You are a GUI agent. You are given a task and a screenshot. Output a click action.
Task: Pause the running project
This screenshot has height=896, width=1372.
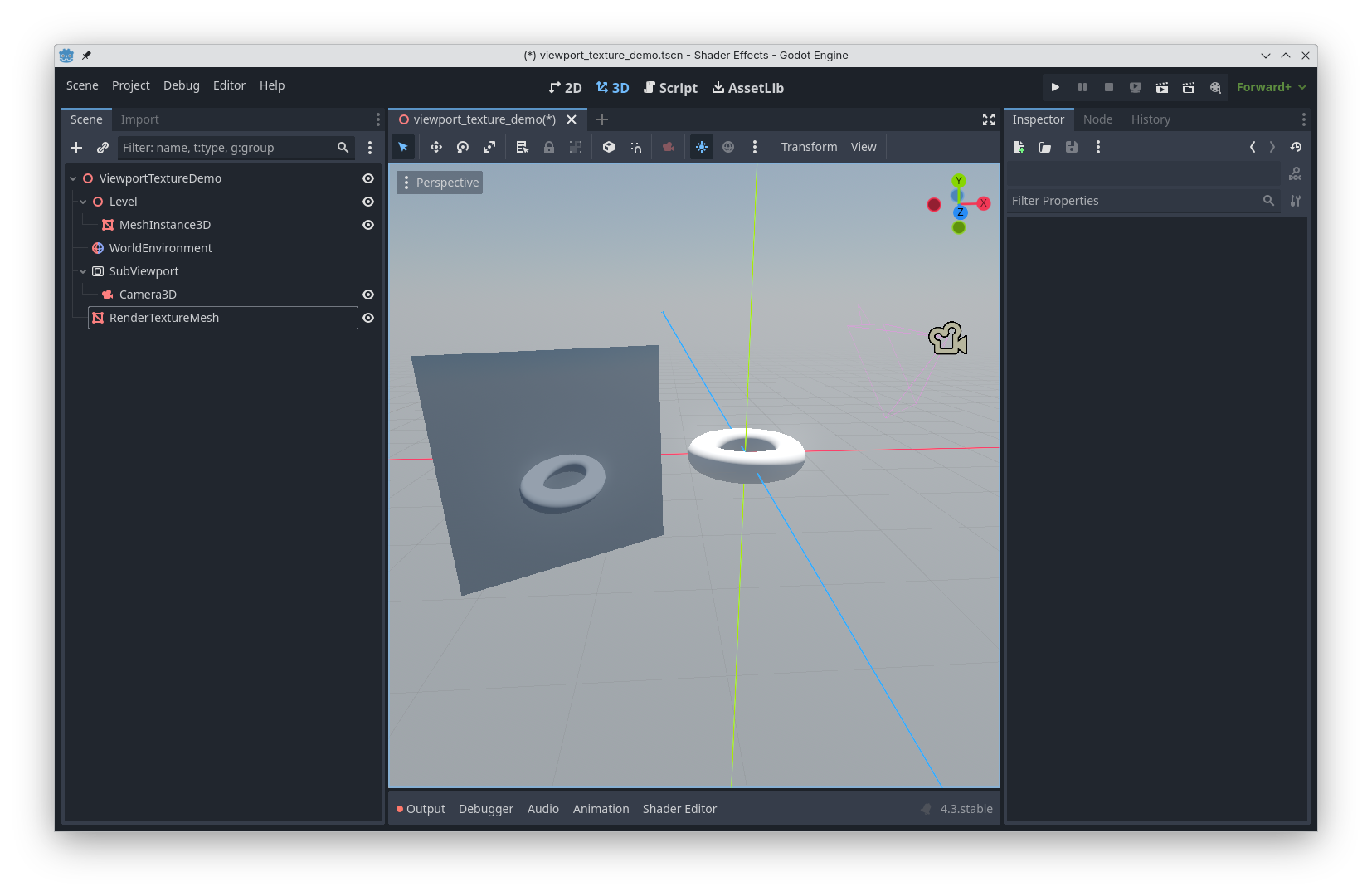(1083, 87)
